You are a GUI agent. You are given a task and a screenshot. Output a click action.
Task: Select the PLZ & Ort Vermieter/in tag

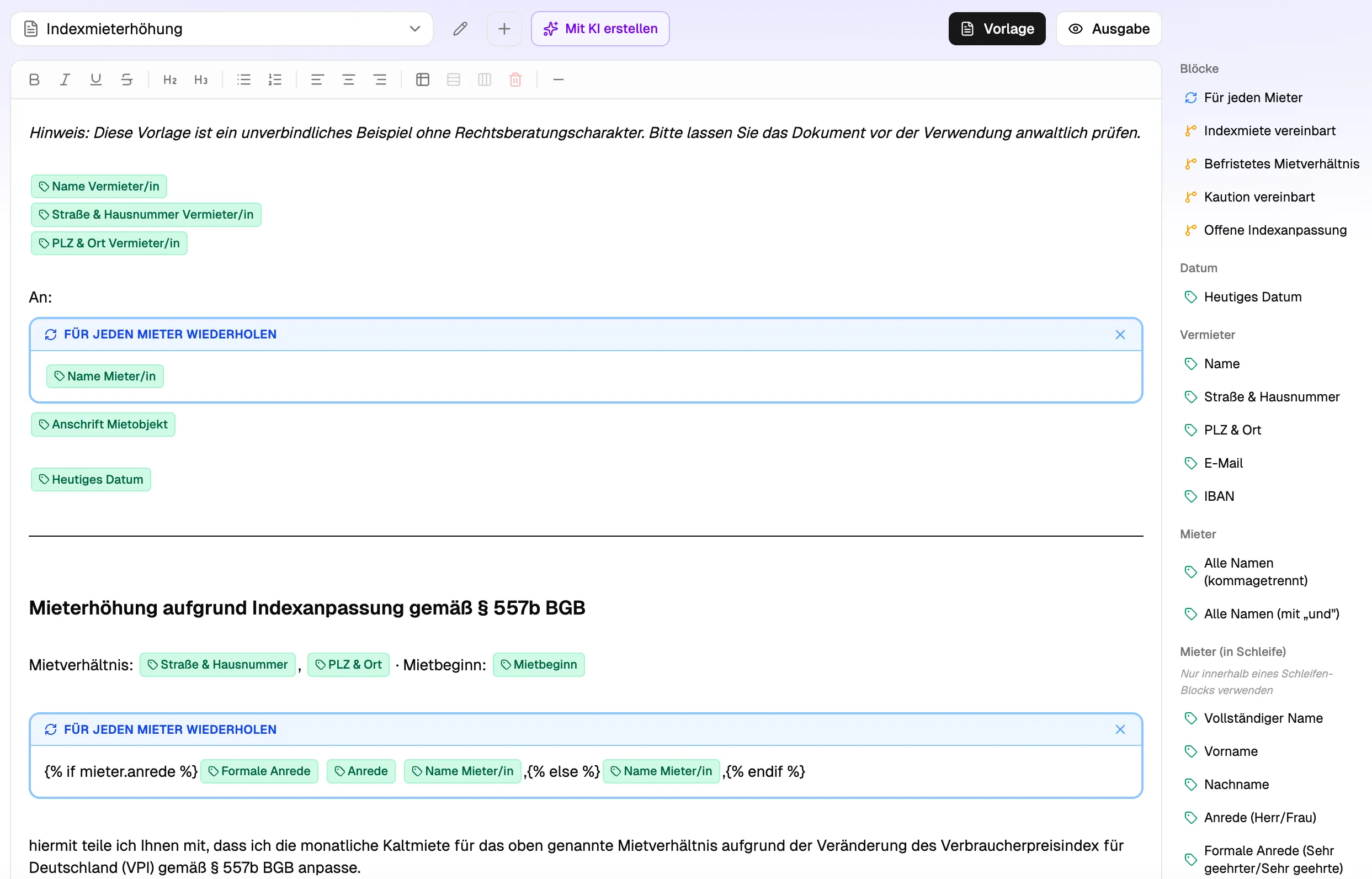tap(109, 243)
